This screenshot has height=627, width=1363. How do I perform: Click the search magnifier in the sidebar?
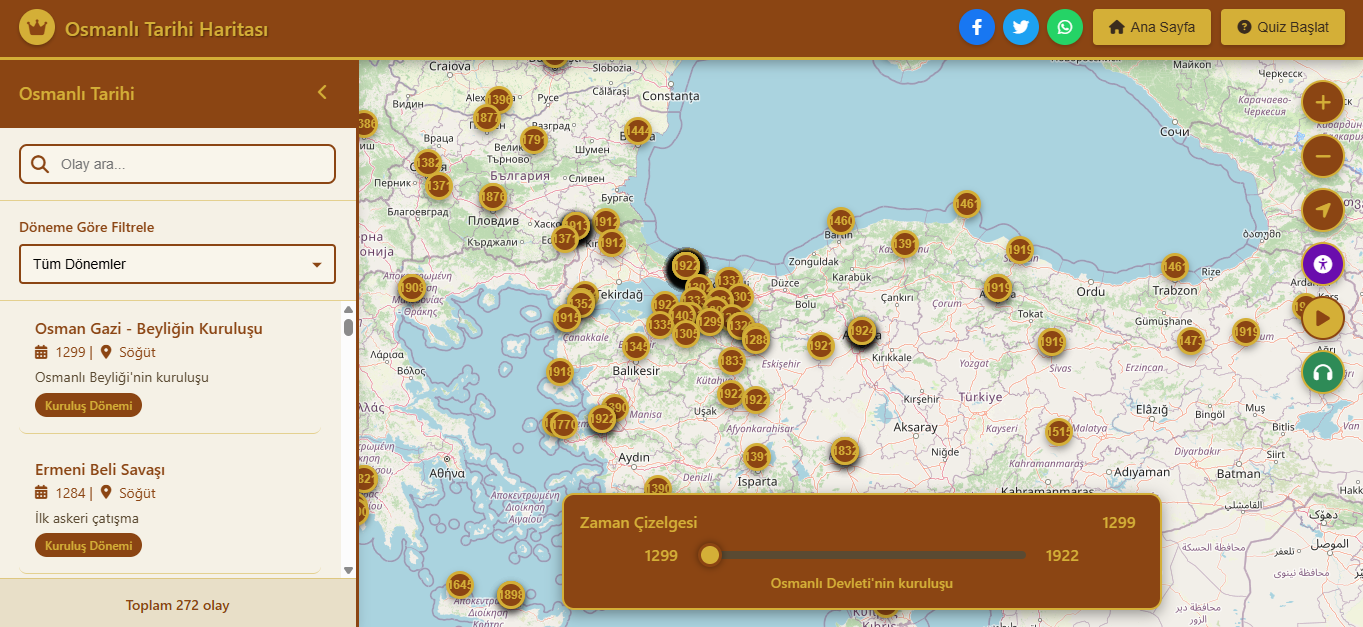tap(40, 163)
